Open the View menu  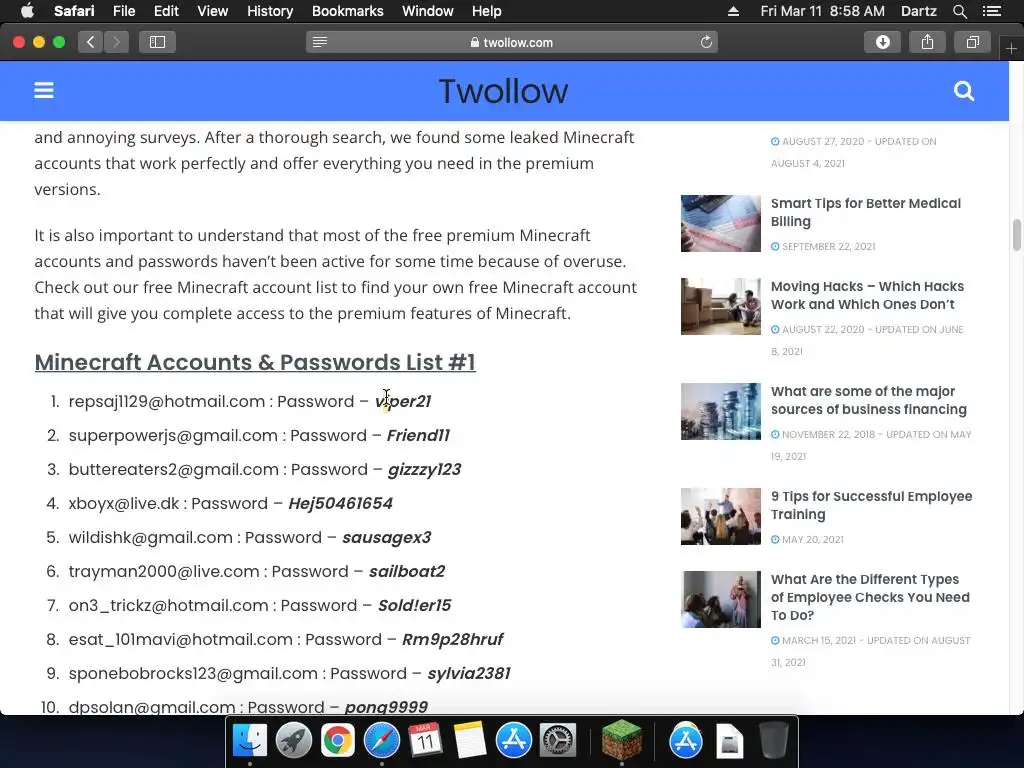pyautogui.click(x=212, y=11)
